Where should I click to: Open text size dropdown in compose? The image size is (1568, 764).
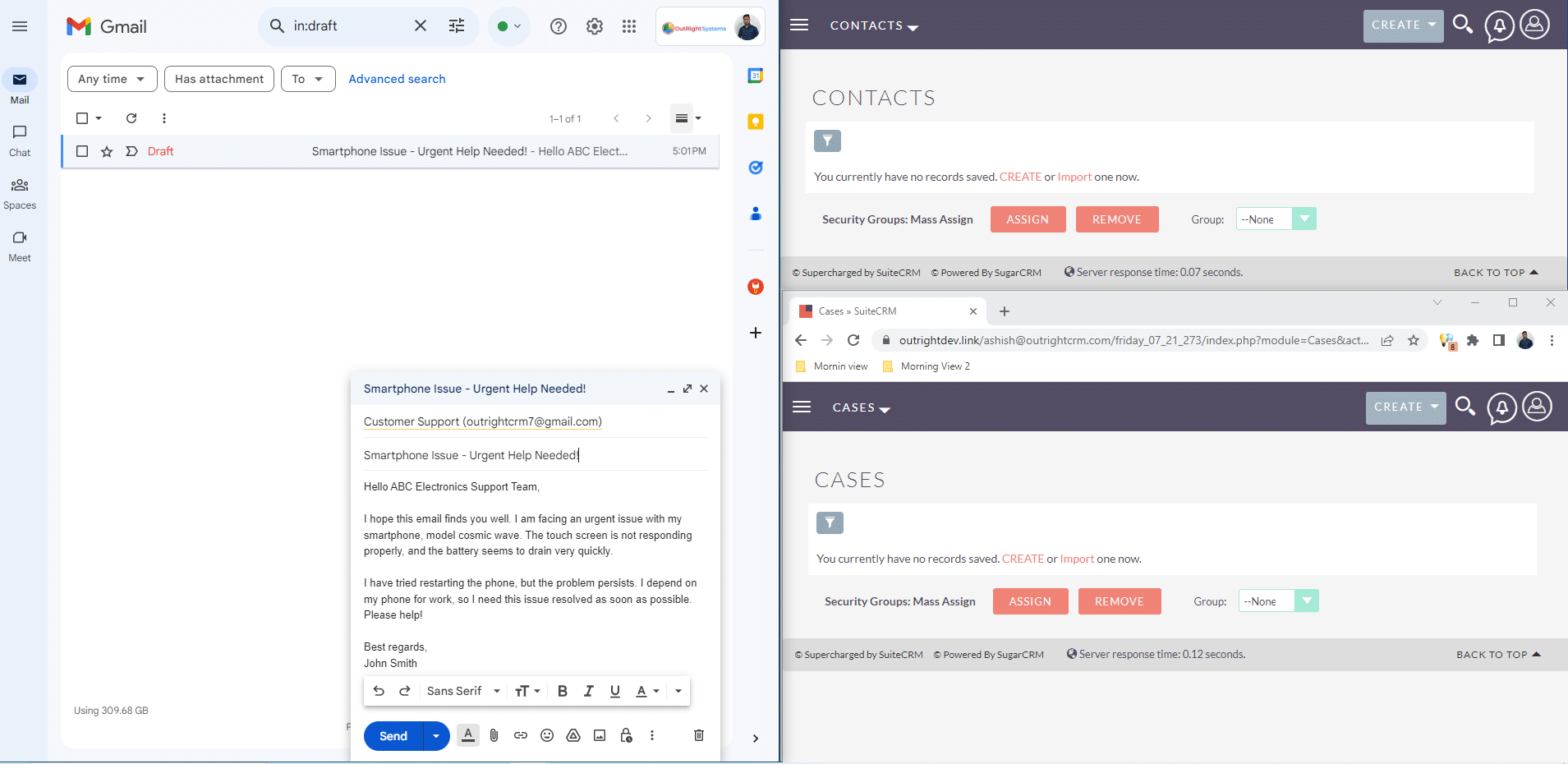click(x=527, y=691)
